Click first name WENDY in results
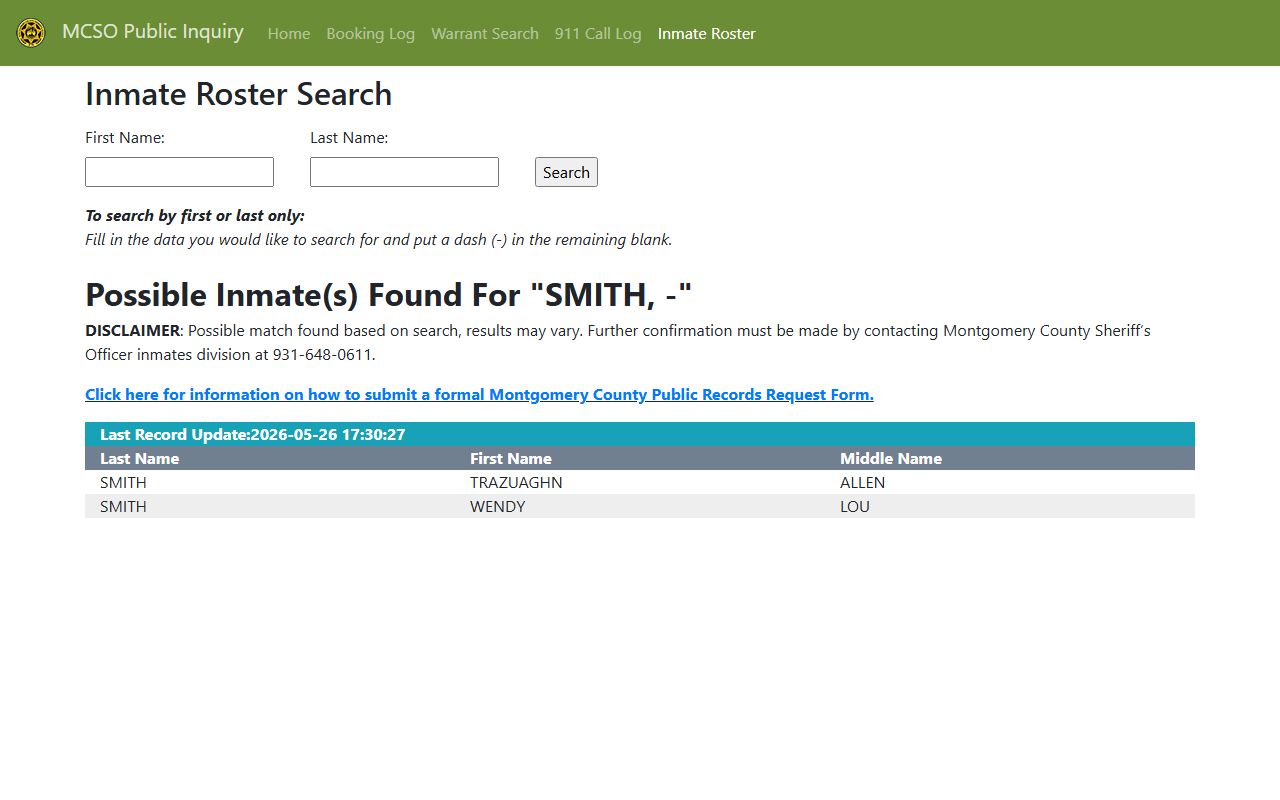The width and height of the screenshot is (1280, 800). [497, 507]
